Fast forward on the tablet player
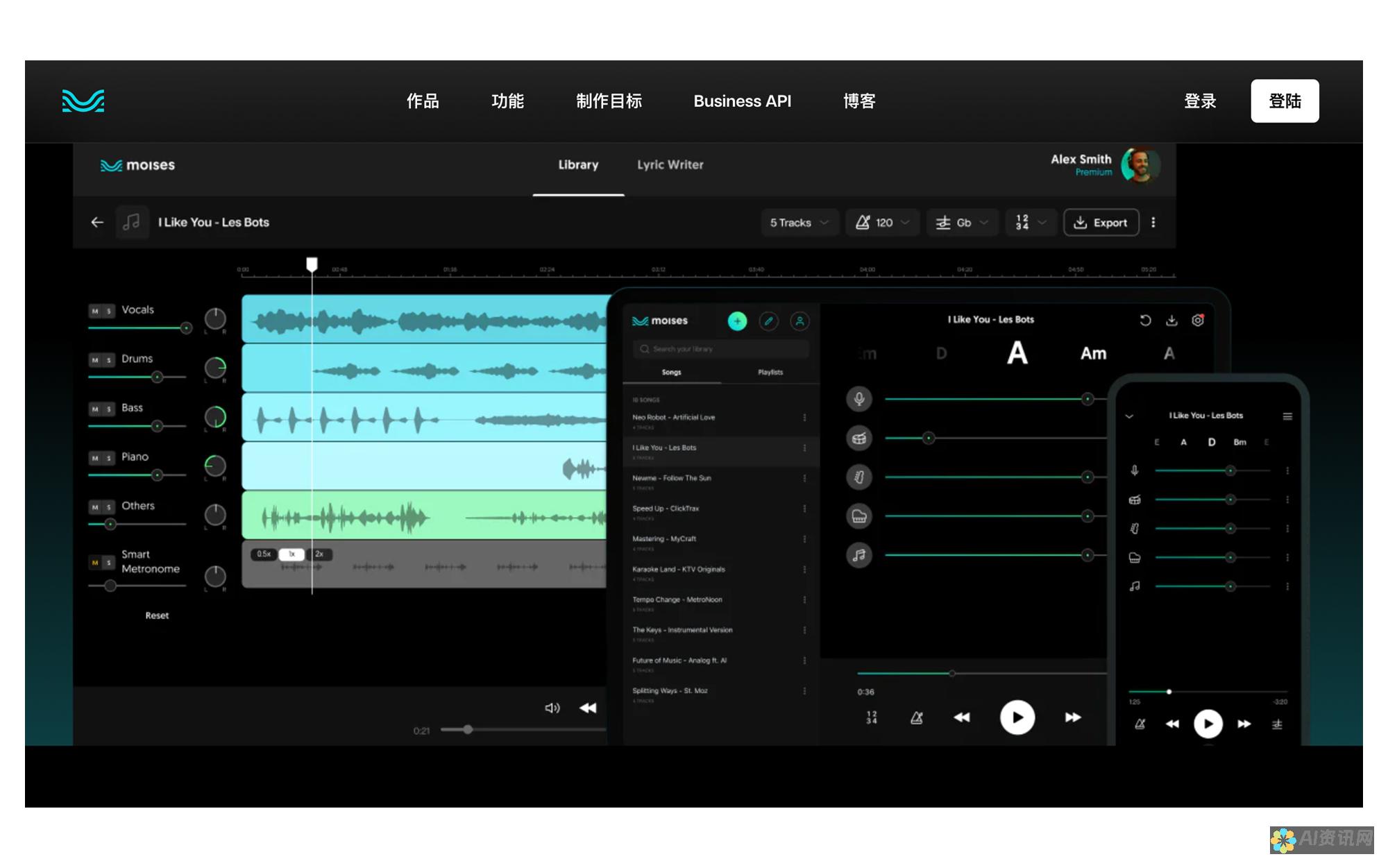The width and height of the screenshot is (1388, 868). (1073, 717)
